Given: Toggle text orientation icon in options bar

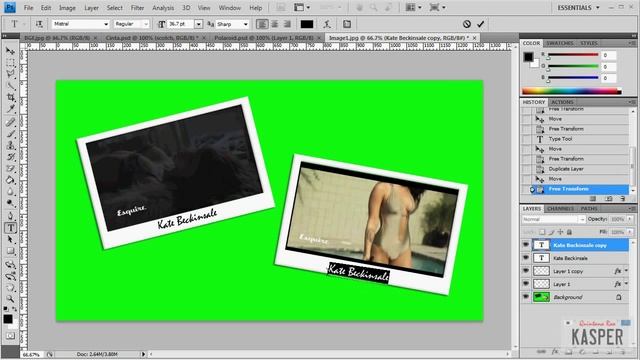Looking at the screenshot, I should [39, 24].
